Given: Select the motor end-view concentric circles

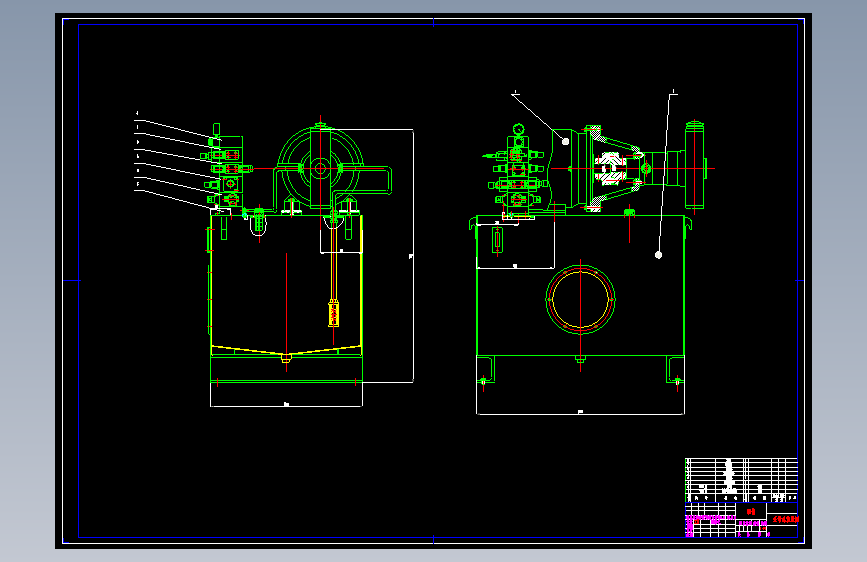Looking at the screenshot, I should click(320, 168).
